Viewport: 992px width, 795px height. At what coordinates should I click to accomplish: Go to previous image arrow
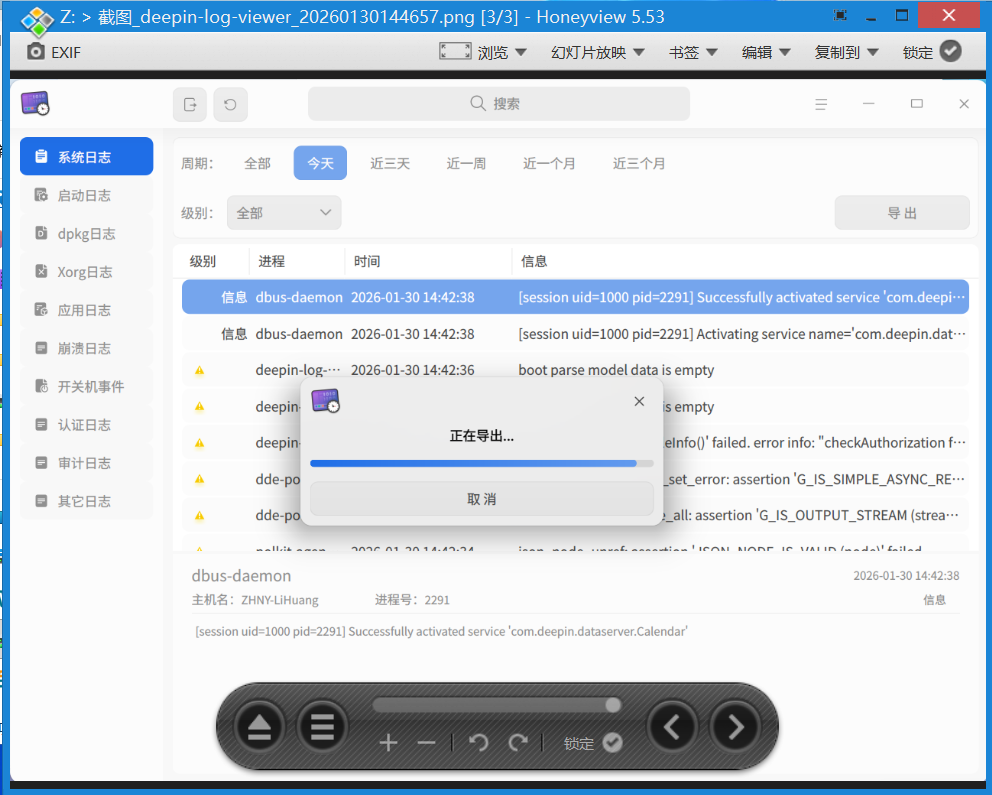(x=672, y=727)
